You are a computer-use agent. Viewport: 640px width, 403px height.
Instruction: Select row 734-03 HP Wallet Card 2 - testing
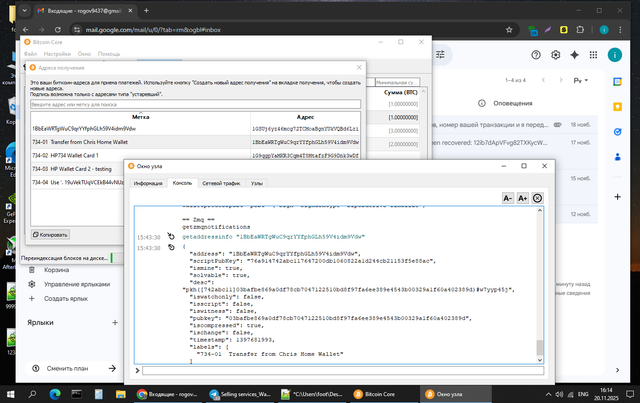click(78, 169)
